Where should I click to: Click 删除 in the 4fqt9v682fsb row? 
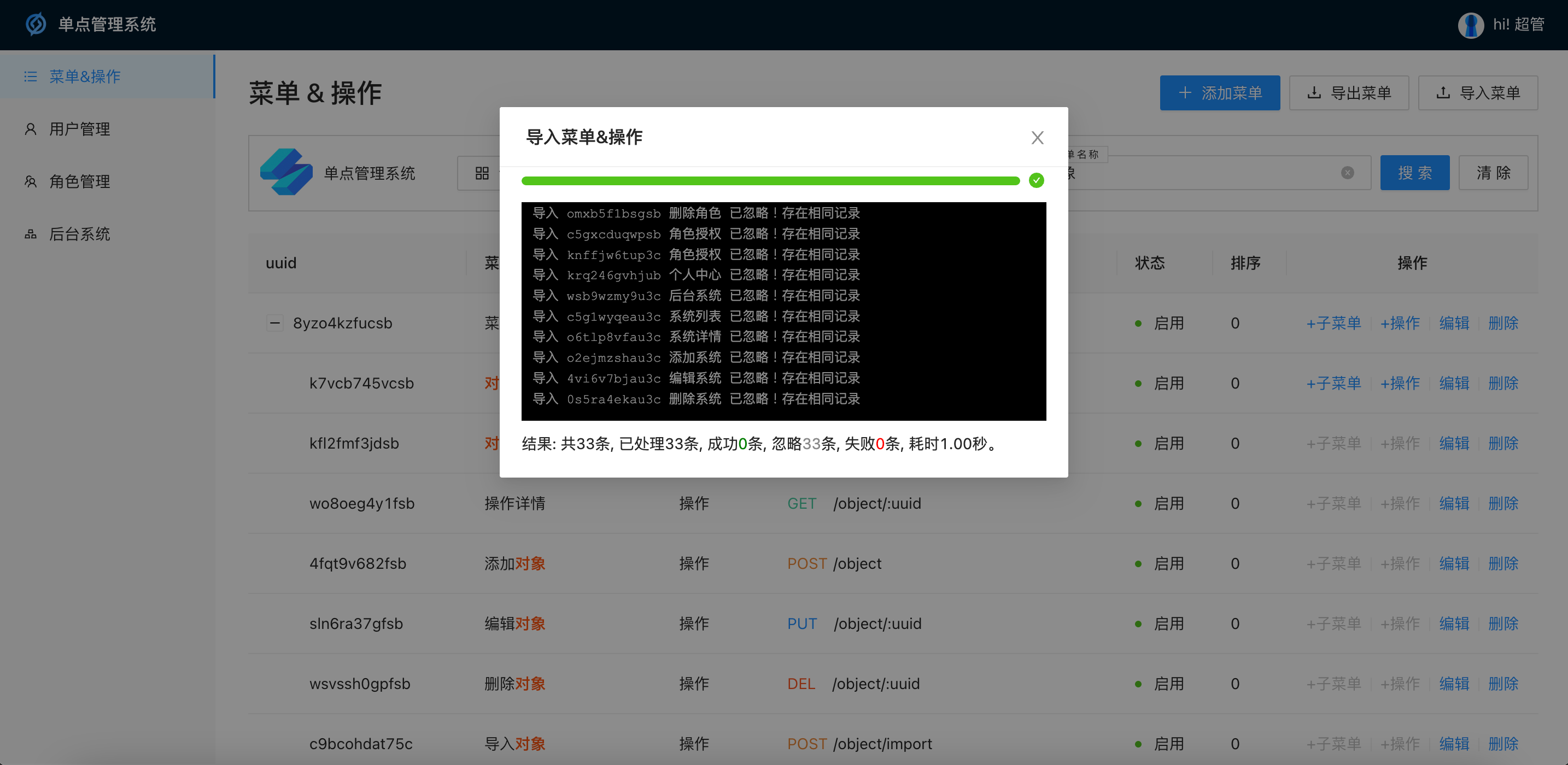[1503, 564]
